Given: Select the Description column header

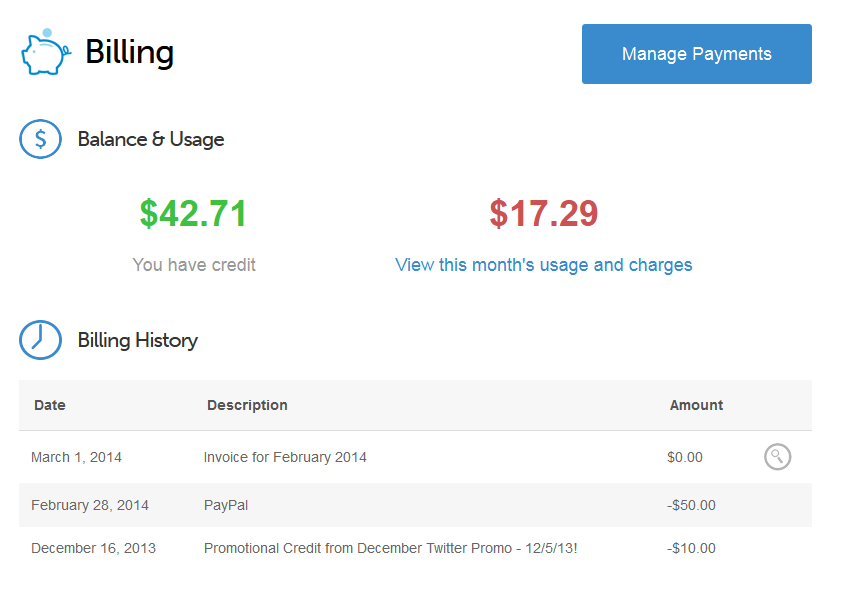Looking at the screenshot, I should [x=247, y=405].
